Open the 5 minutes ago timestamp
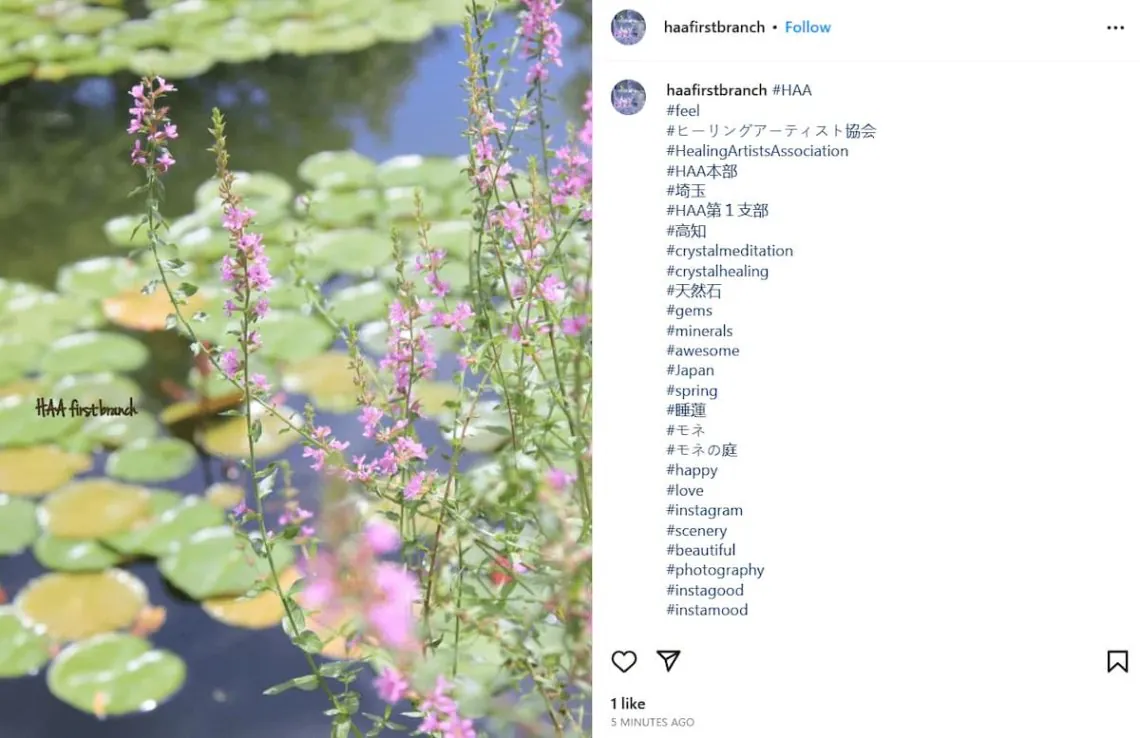 pyautogui.click(x=652, y=722)
